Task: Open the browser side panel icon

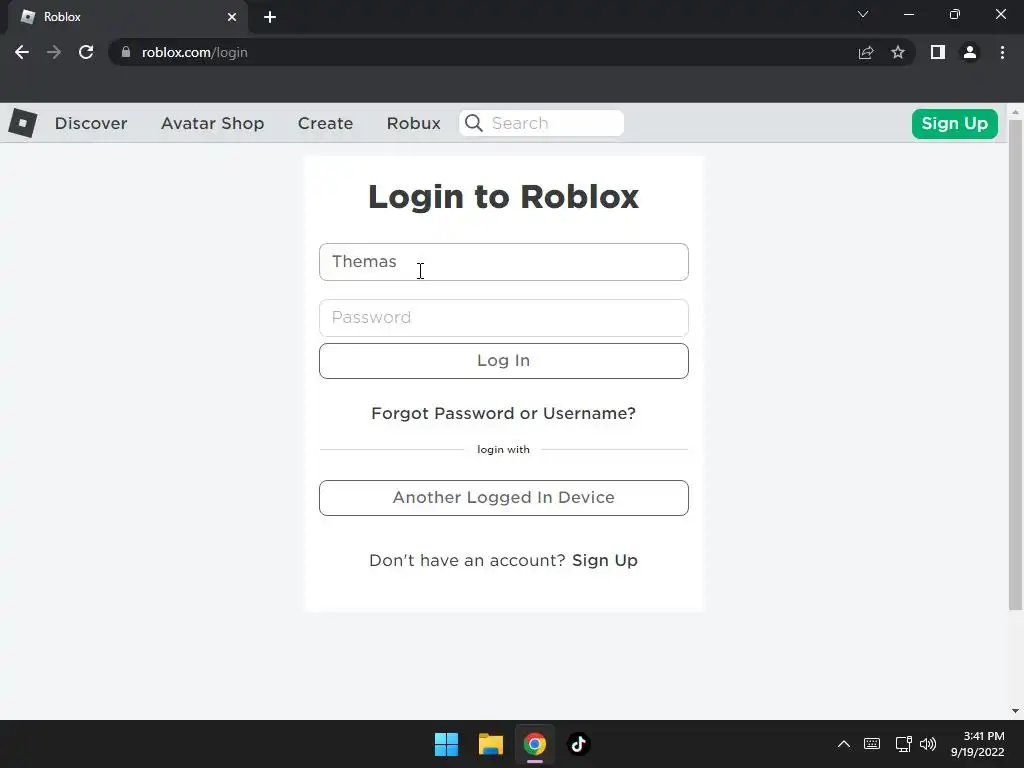Action: pos(938,52)
